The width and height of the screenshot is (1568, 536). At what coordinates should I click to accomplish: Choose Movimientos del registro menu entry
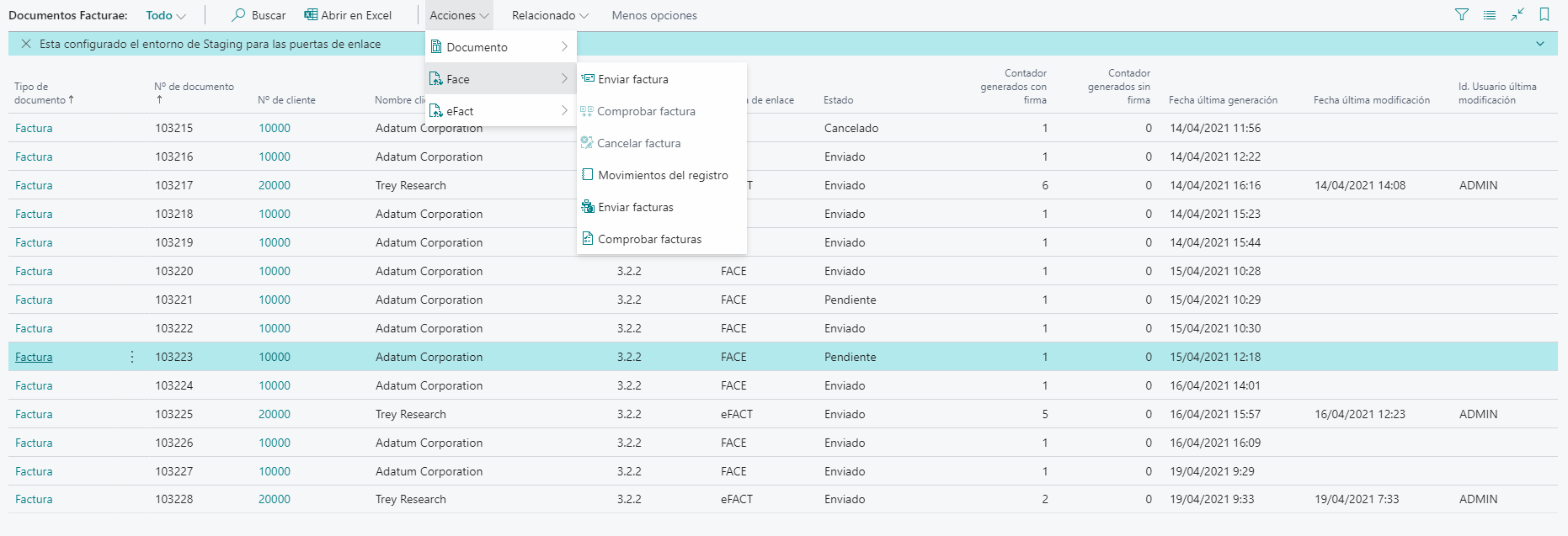[662, 175]
